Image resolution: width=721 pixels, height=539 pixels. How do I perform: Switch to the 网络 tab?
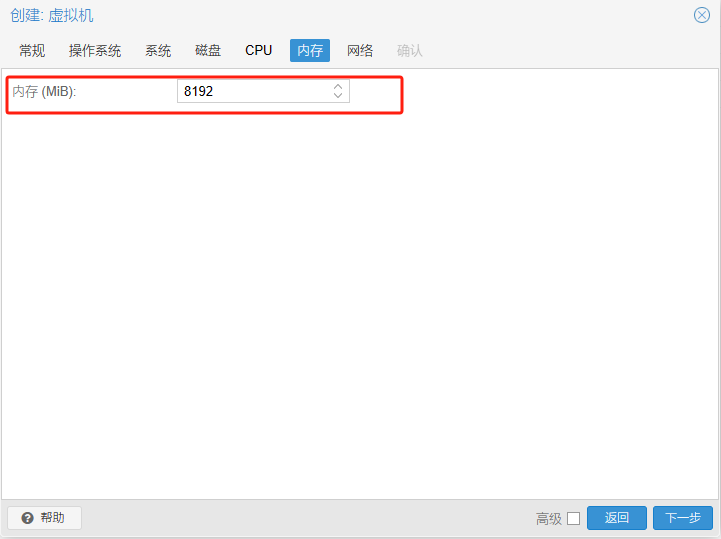360,51
